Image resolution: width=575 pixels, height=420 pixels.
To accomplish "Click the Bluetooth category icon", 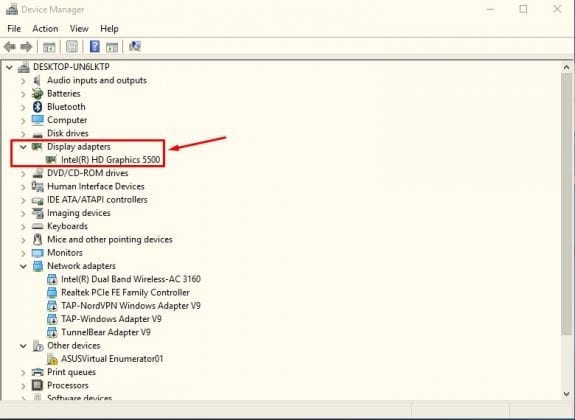I will point(37,107).
